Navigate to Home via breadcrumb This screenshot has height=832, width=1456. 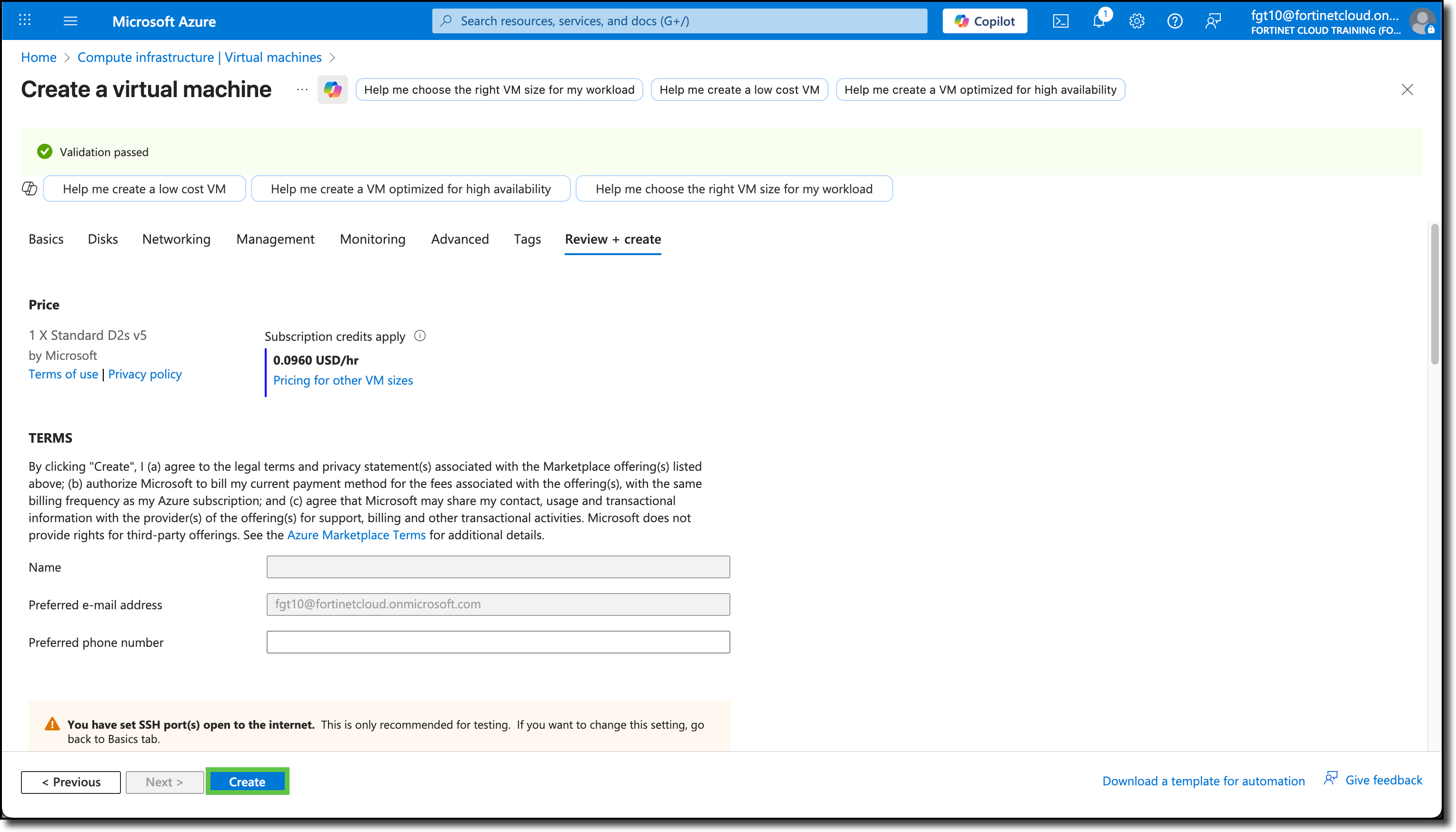click(38, 57)
